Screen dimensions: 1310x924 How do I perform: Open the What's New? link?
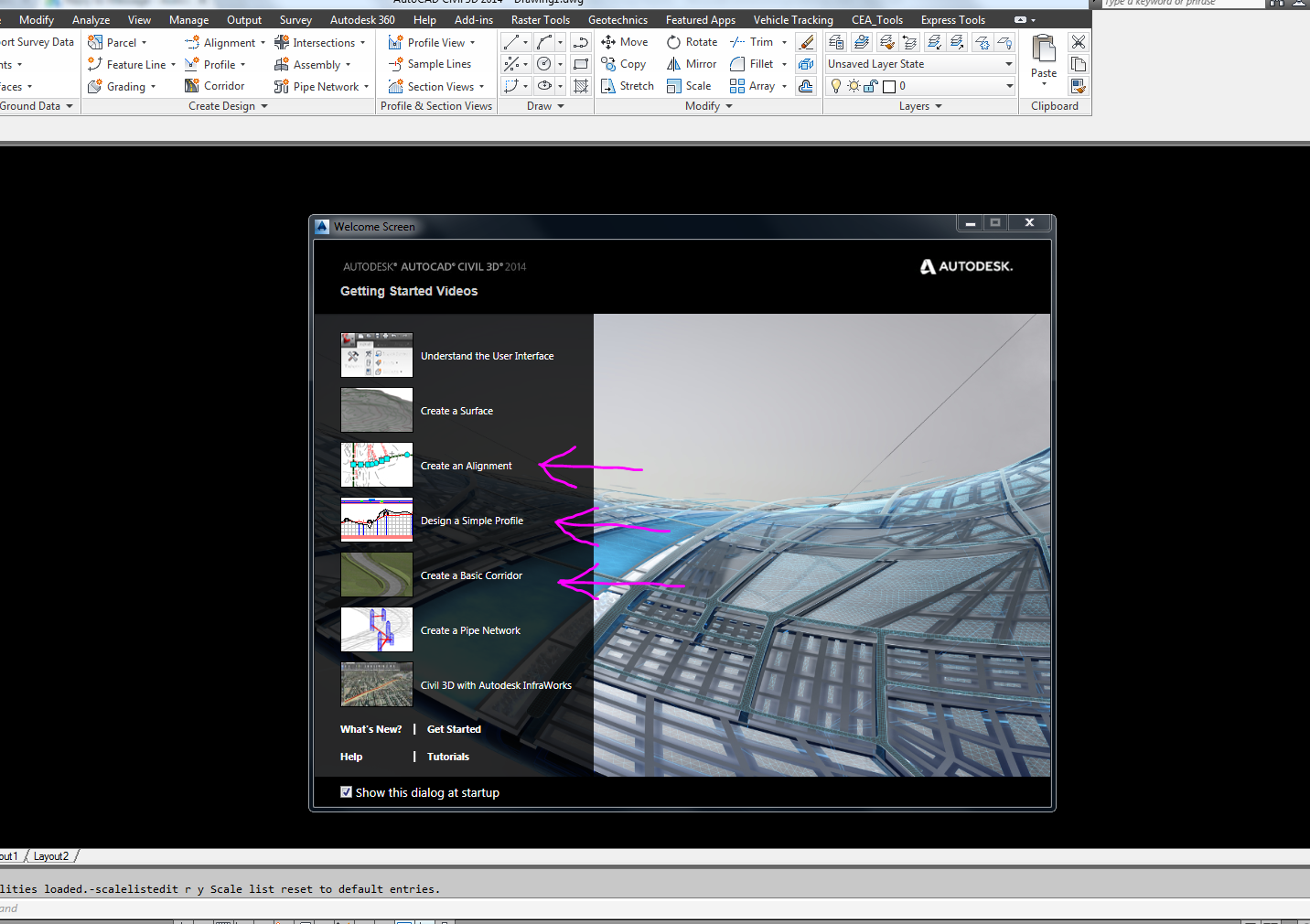[370, 729]
